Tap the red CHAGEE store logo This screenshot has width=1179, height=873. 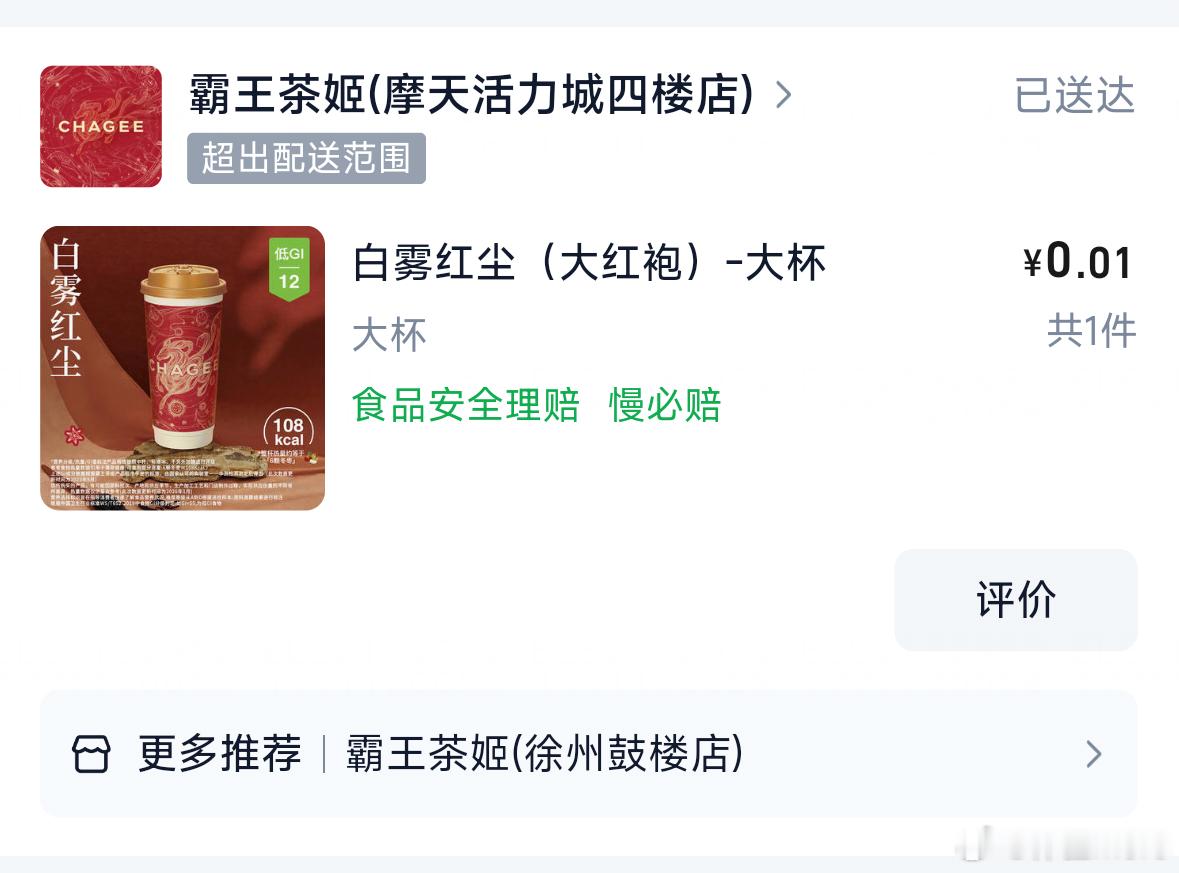pyautogui.click(x=101, y=126)
